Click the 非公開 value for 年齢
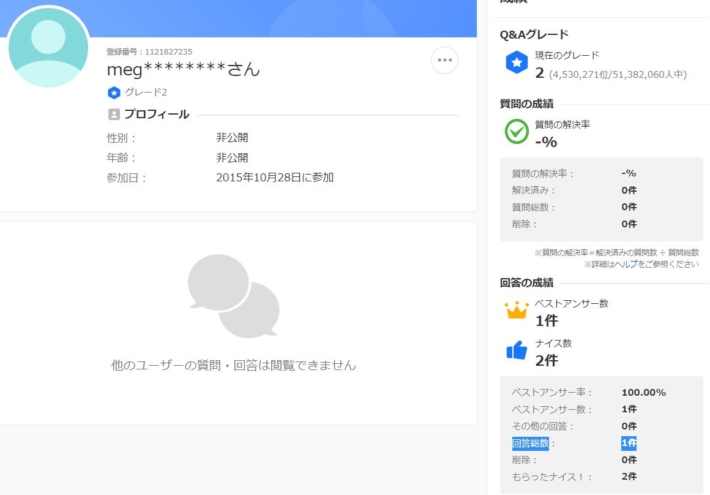This screenshot has width=710, height=495. pyautogui.click(x=232, y=158)
